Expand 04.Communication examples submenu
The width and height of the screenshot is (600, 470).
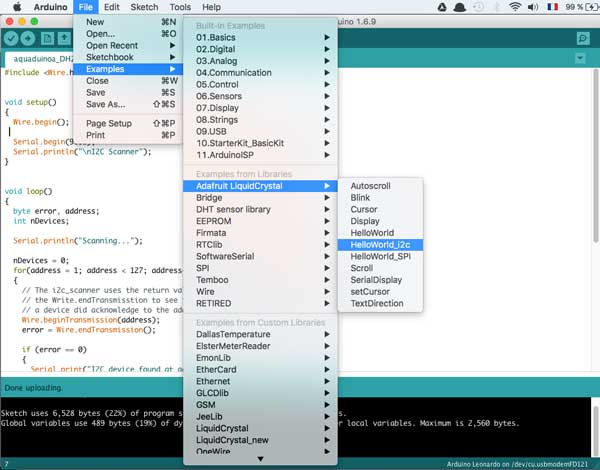(x=260, y=73)
